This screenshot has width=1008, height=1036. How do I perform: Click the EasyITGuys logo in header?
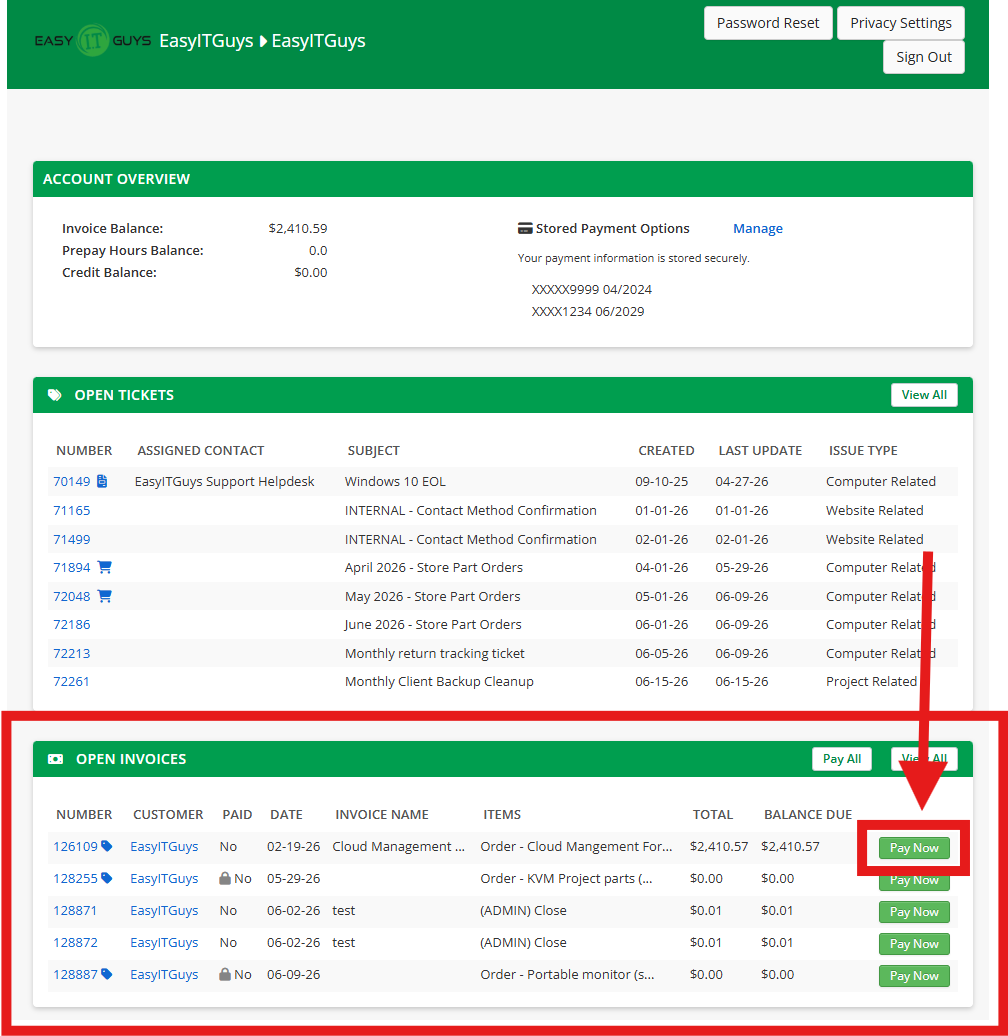(x=92, y=41)
